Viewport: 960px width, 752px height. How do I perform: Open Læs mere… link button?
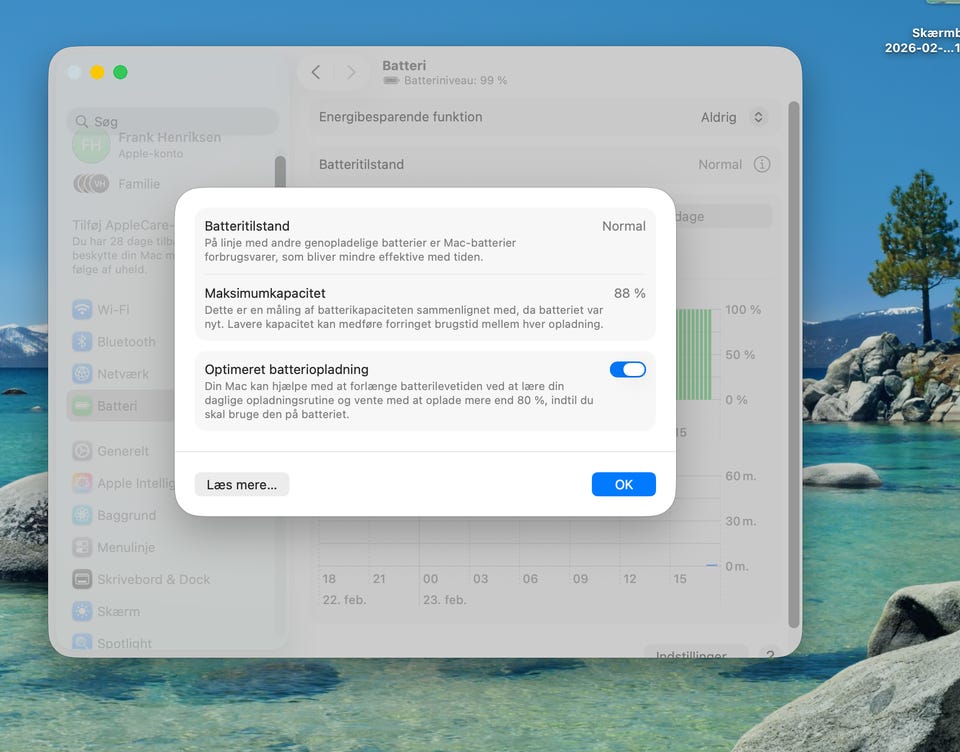[x=242, y=484]
